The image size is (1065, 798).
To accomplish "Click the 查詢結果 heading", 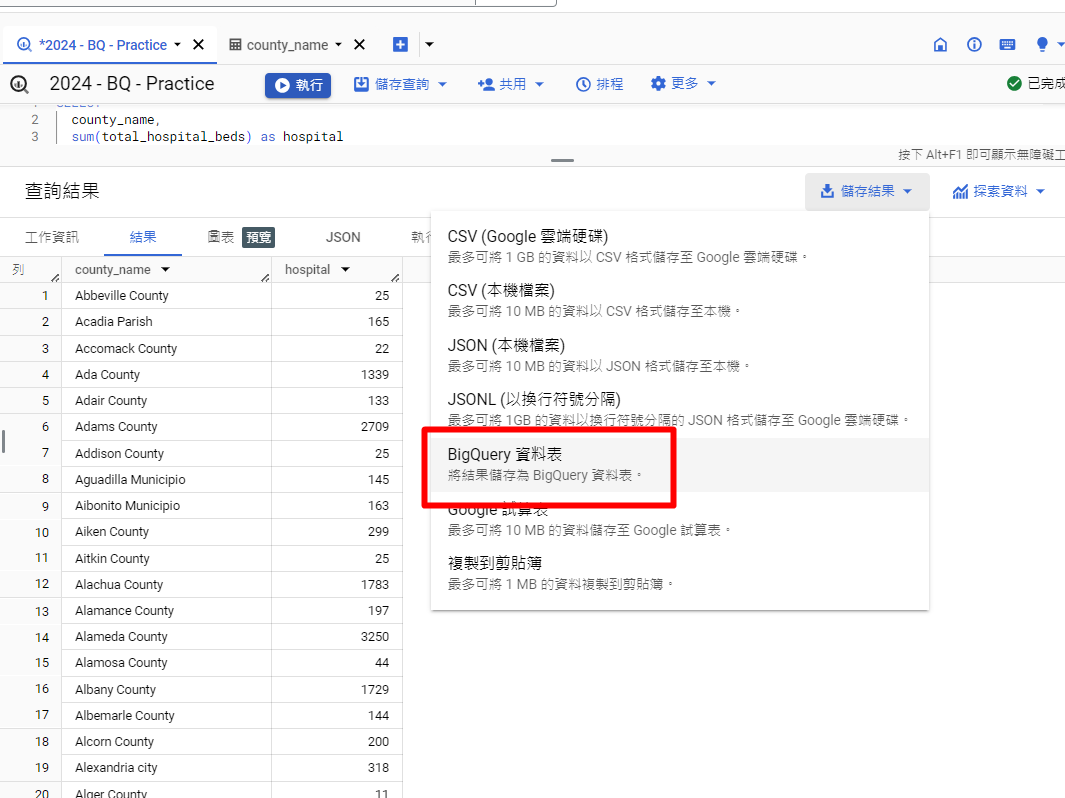I will click(62, 191).
